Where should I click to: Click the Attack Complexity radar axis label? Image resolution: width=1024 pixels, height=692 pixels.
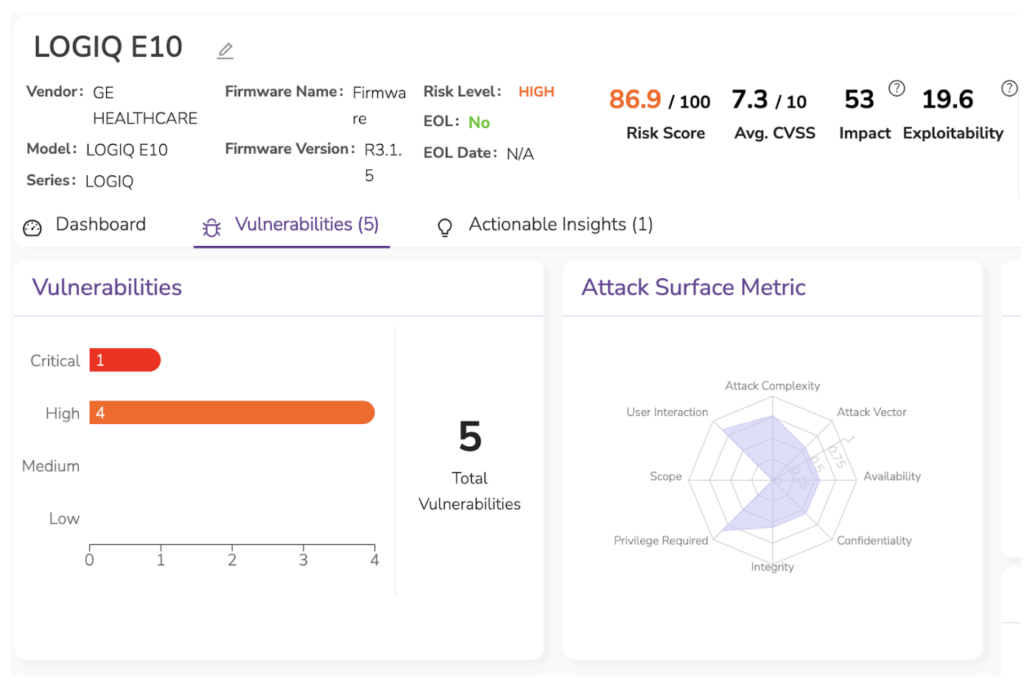click(773, 386)
